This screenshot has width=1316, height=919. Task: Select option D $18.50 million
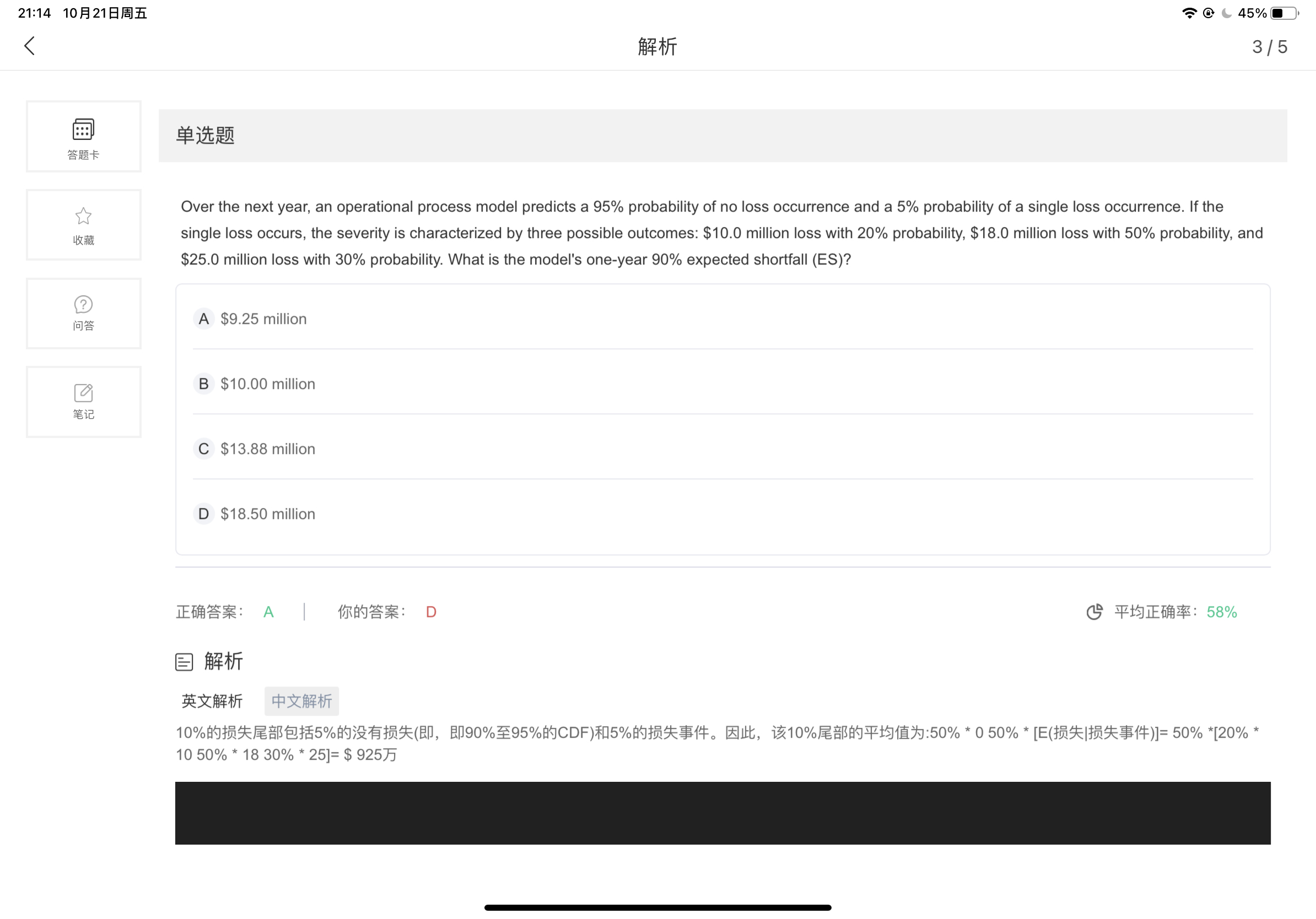pyautogui.click(x=267, y=514)
